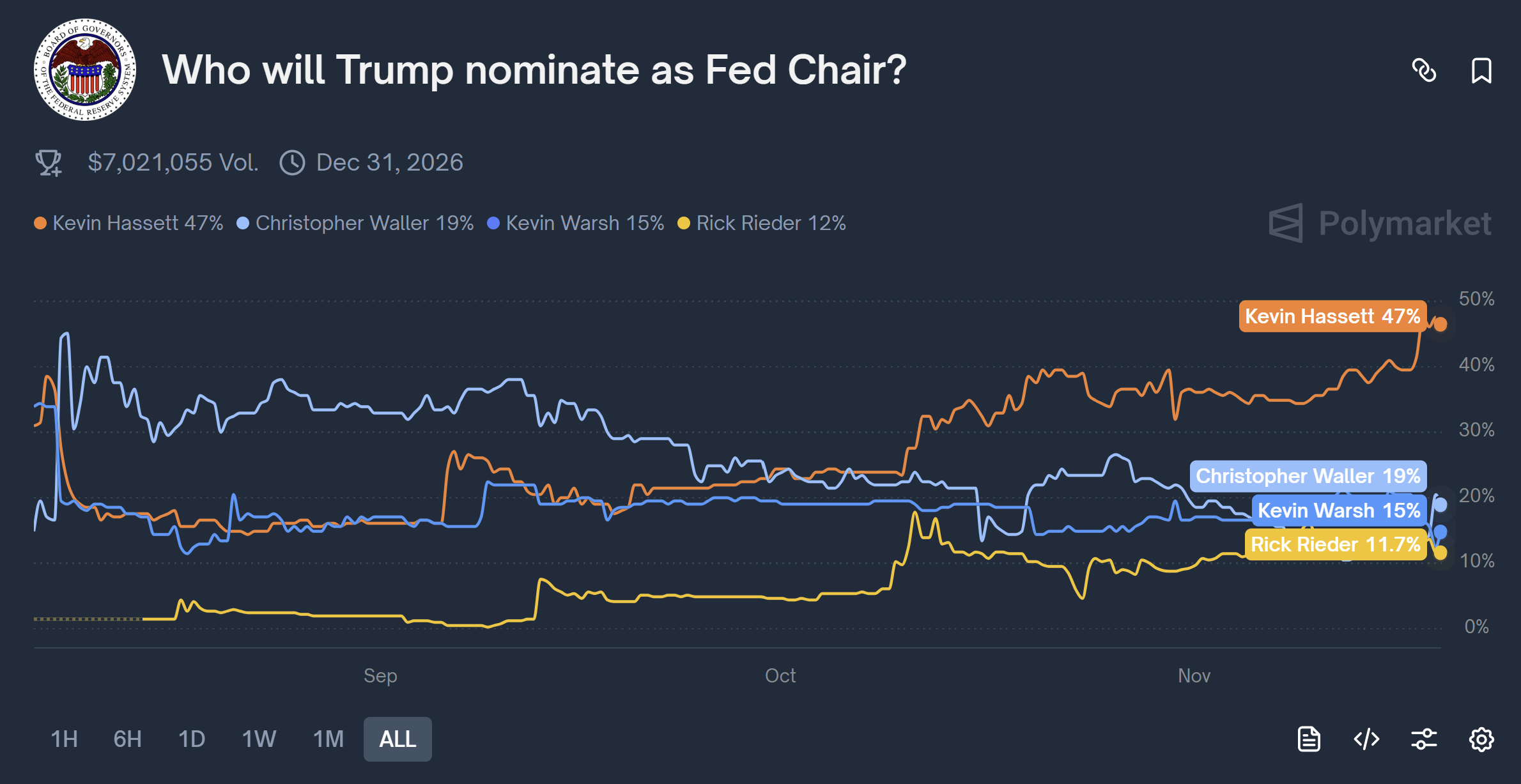Viewport: 1521px width, 784px height.
Task: Click the clock end-date icon
Action: coord(293,162)
